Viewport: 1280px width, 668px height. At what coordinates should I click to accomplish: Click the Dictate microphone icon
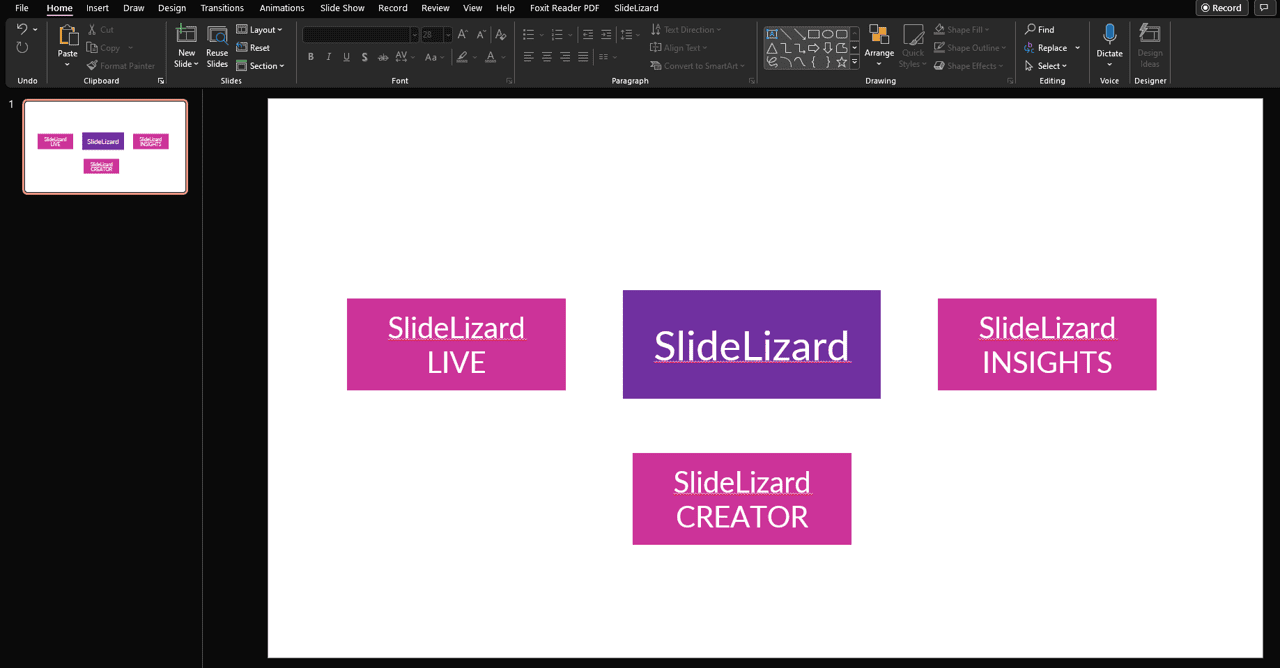(1109, 36)
